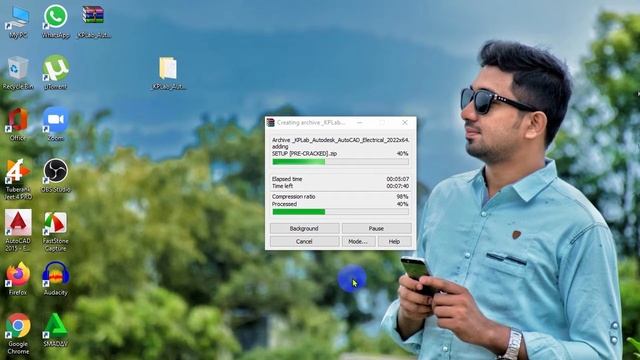Screen dimensions: 640x360
Task: Launch OBS Studio from desktop
Action: tap(56, 176)
